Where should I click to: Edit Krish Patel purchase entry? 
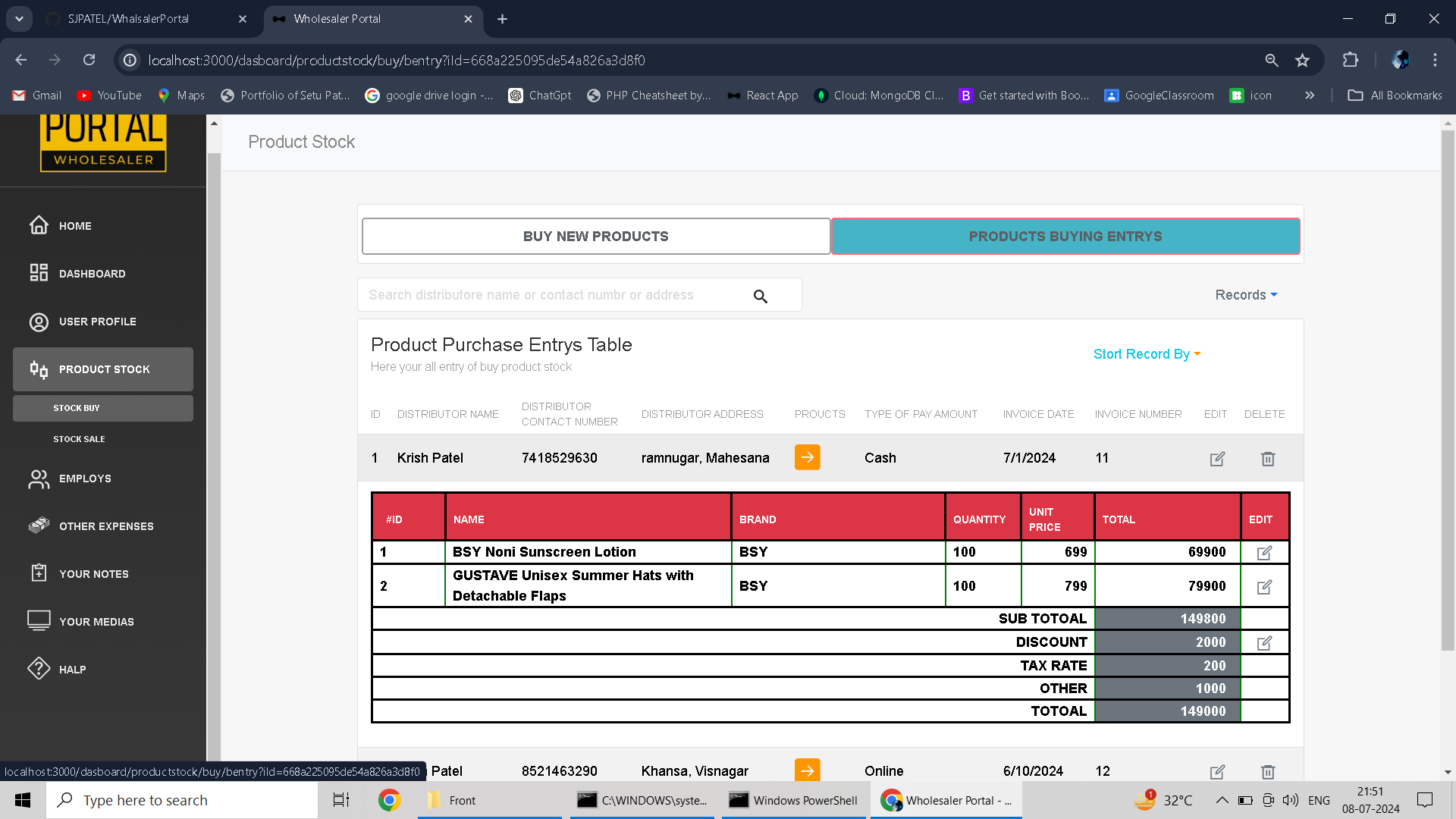coord(1217,459)
